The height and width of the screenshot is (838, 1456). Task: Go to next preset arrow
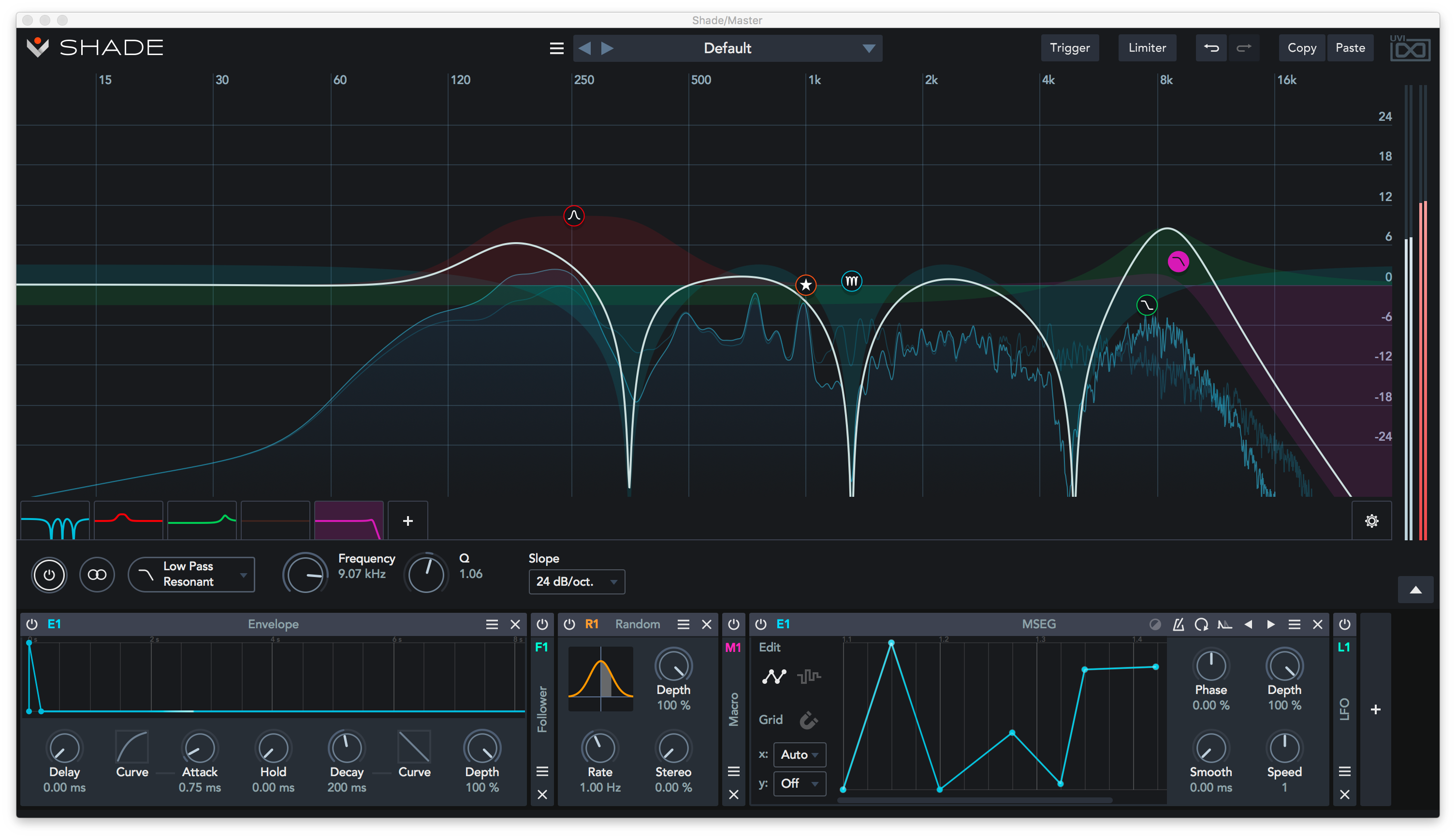click(x=607, y=48)
